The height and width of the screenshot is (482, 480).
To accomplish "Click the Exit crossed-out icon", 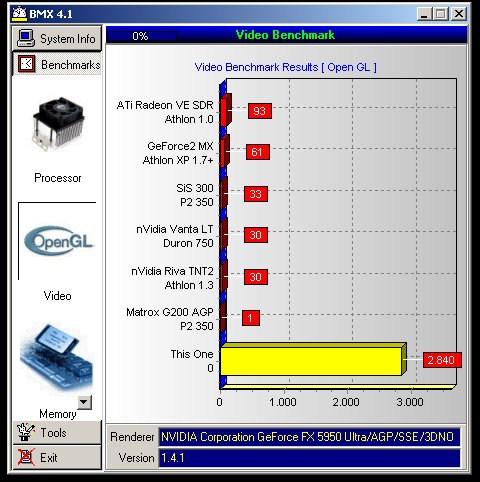I will tap(26, 457).
